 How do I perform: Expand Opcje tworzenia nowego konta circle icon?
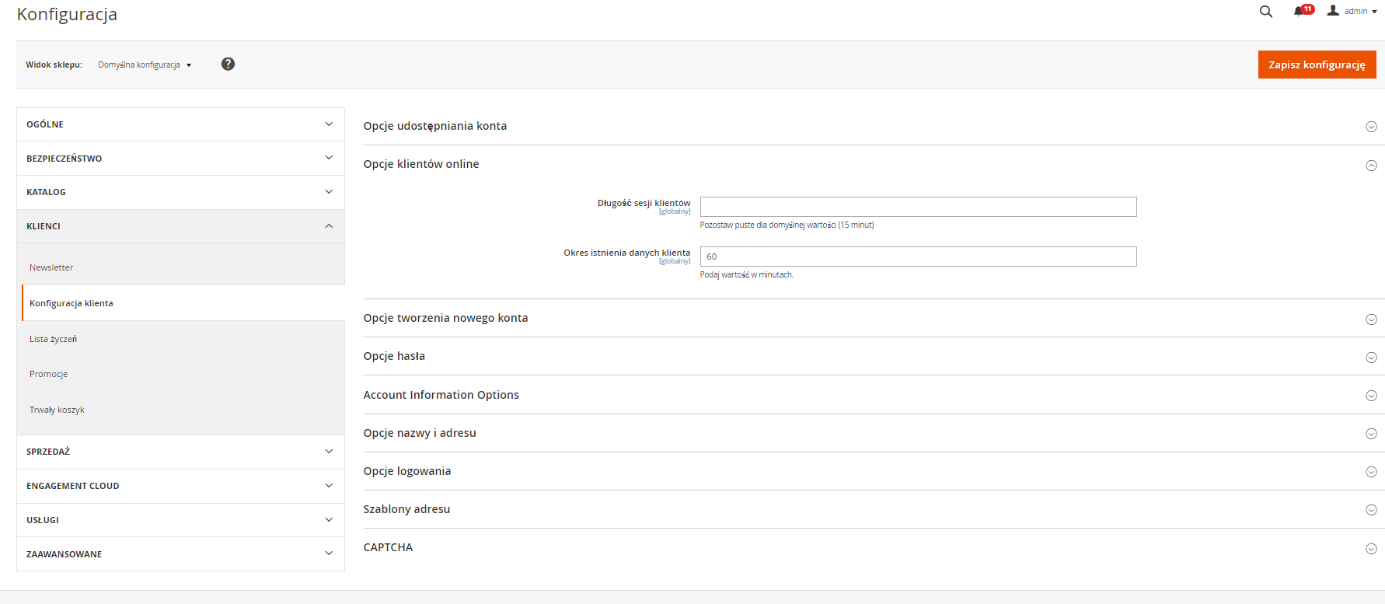(x=1371, y=320)
